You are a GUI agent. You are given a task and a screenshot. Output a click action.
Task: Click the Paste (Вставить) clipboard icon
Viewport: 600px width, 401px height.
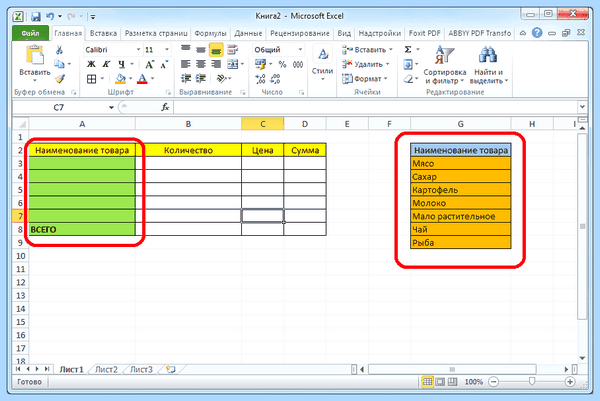point(34,55)
